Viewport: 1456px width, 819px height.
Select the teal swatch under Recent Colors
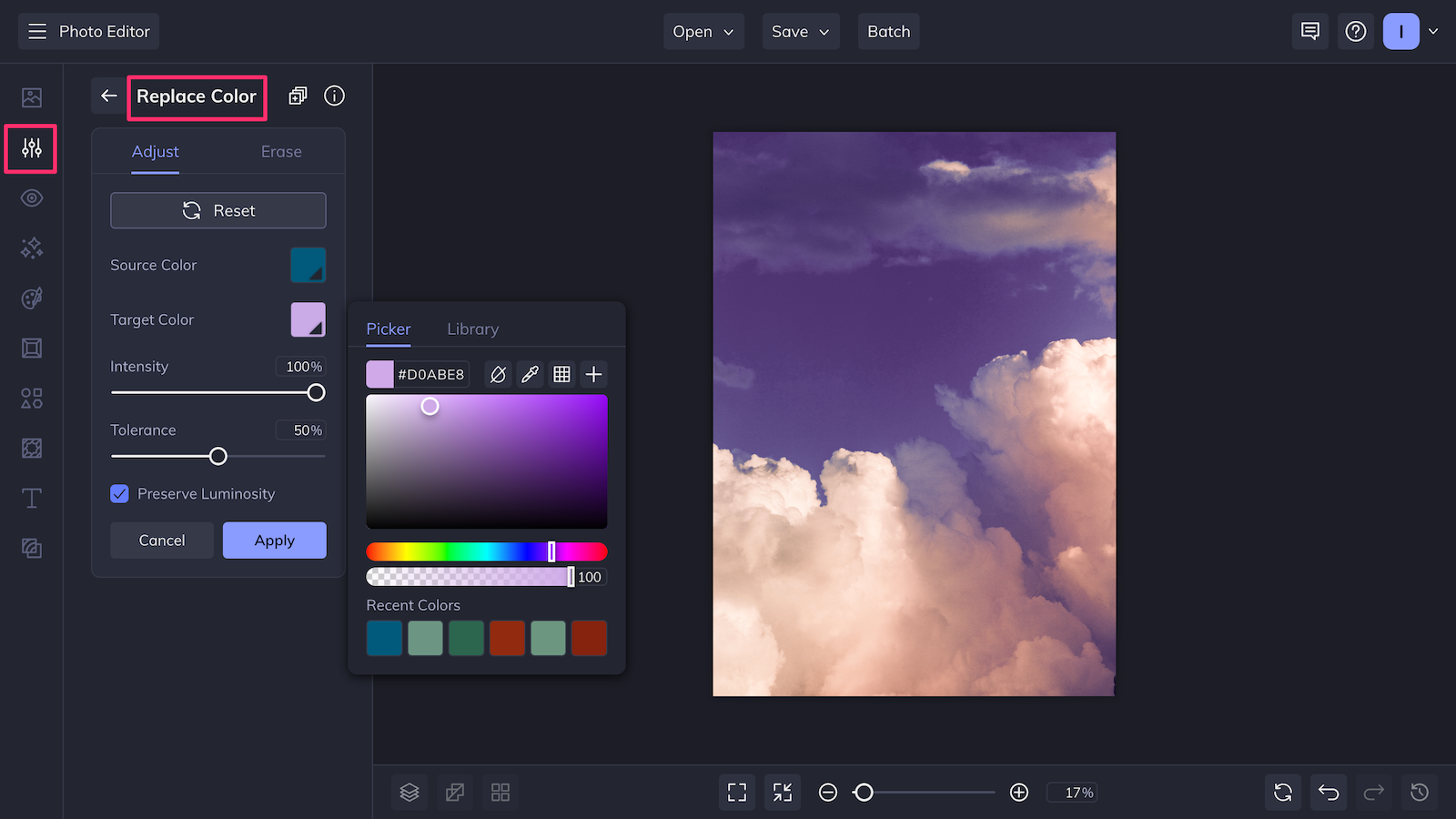(x=384, y=638)
